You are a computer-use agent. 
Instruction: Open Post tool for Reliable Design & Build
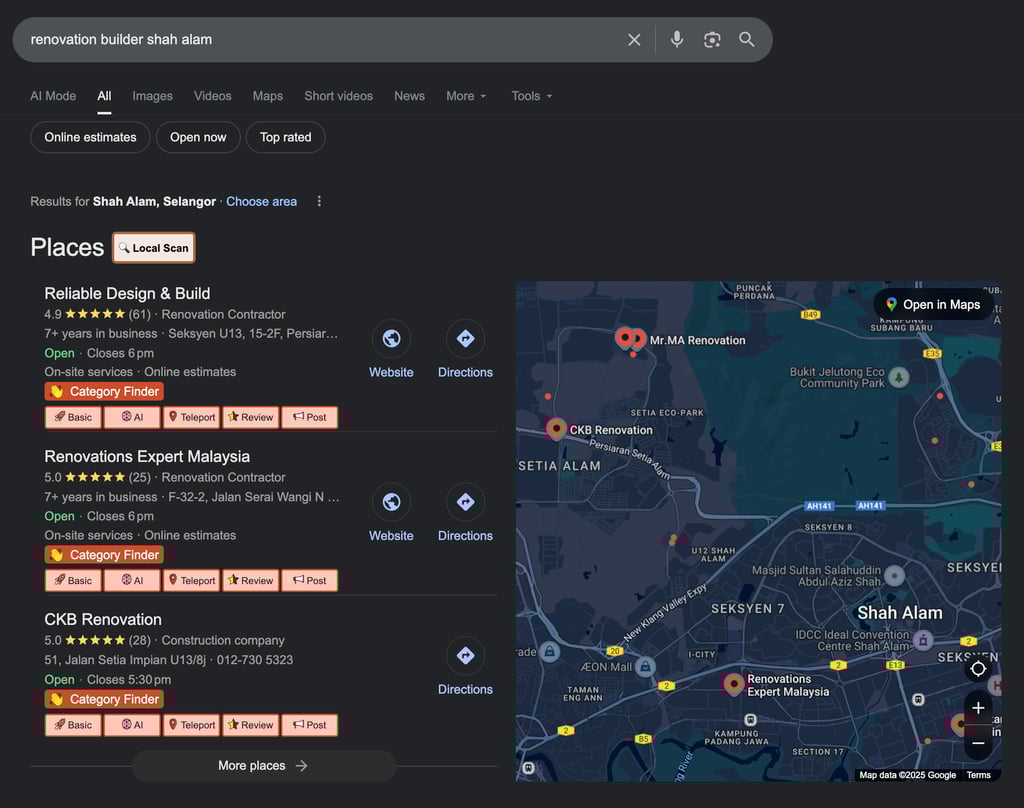pos(310,417)
